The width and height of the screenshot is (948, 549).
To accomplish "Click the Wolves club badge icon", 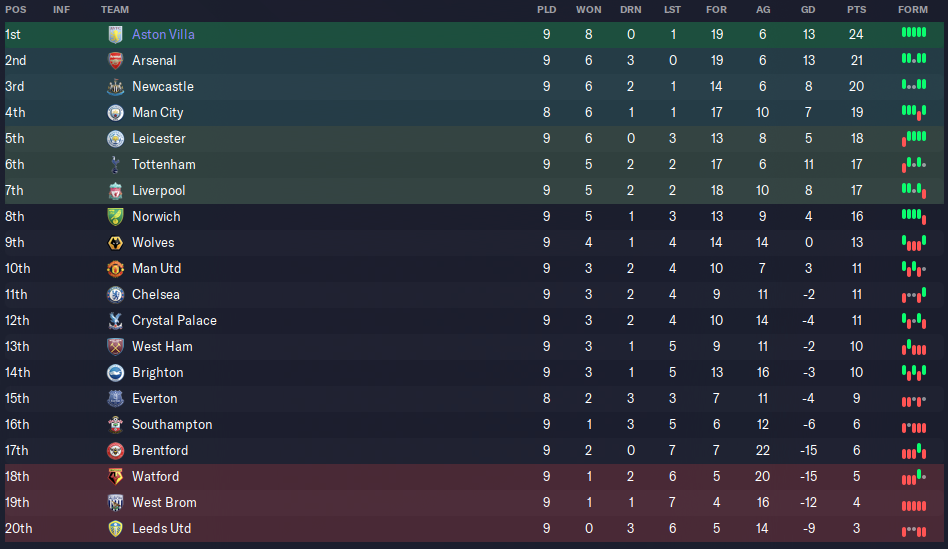I will 115,242.
